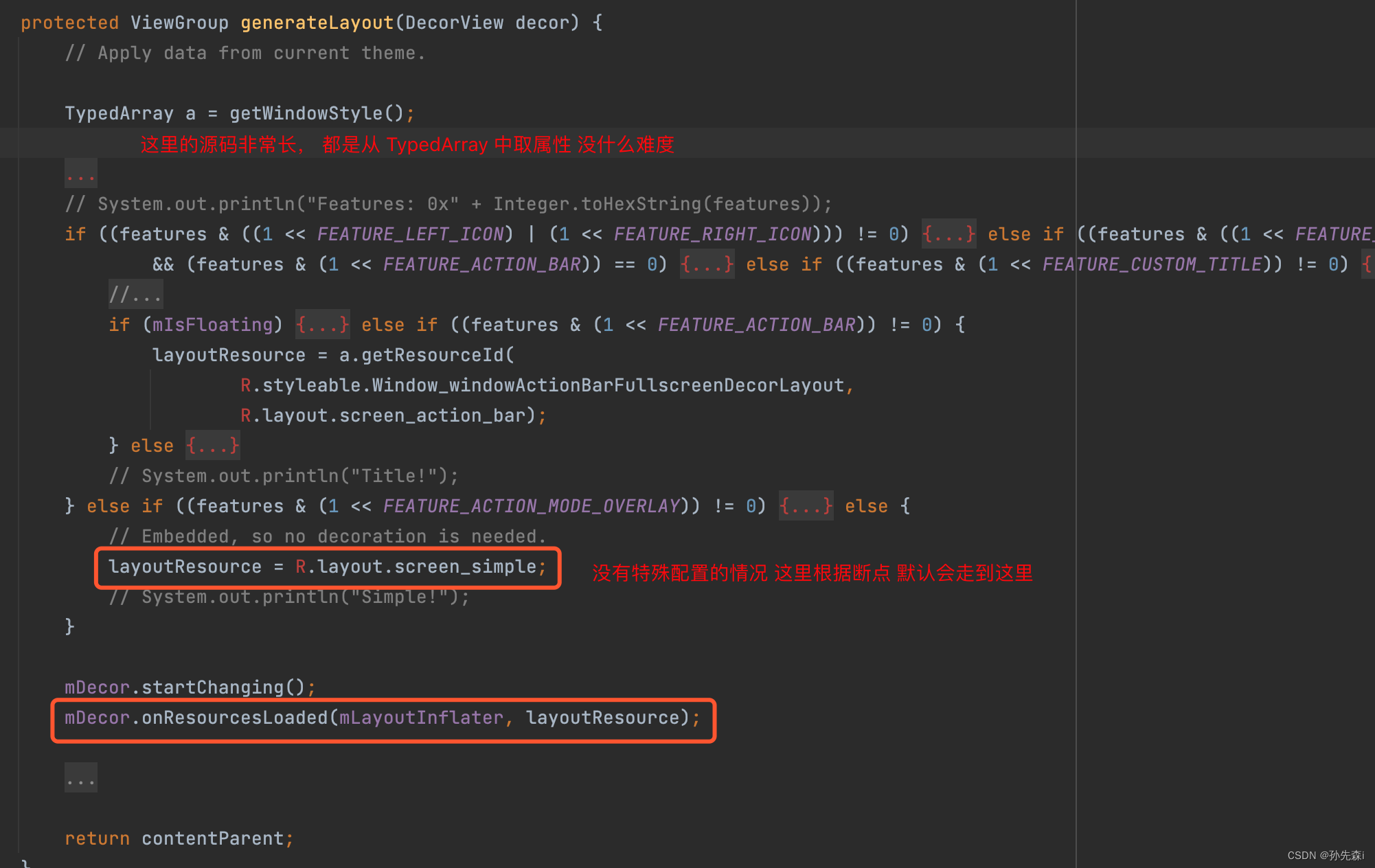Click the mLayoutInflater argument

tap(422, 718)
